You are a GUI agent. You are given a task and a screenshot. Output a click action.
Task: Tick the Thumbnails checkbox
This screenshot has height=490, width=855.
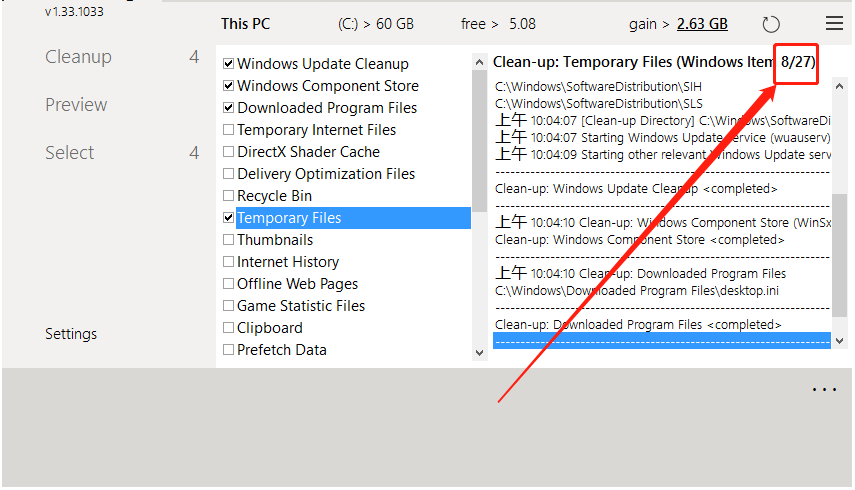pos(229,240)
